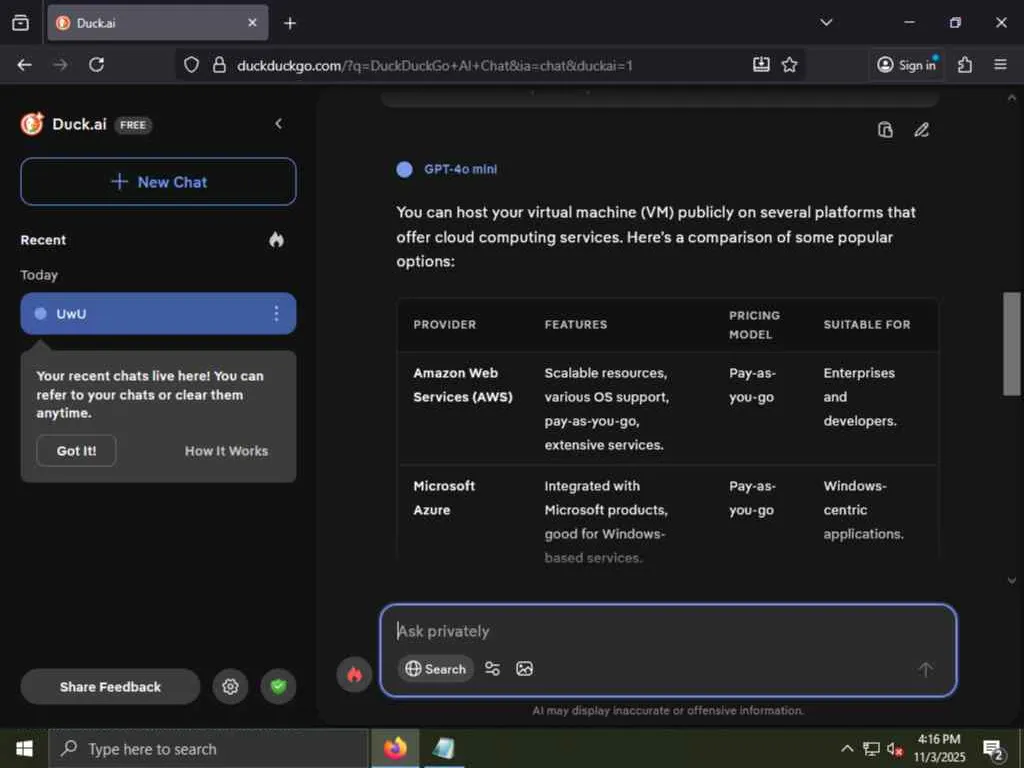Viewport: 1024px width, 768px height.
Task: Toggle the Search web option
Action: pos(436,669)
